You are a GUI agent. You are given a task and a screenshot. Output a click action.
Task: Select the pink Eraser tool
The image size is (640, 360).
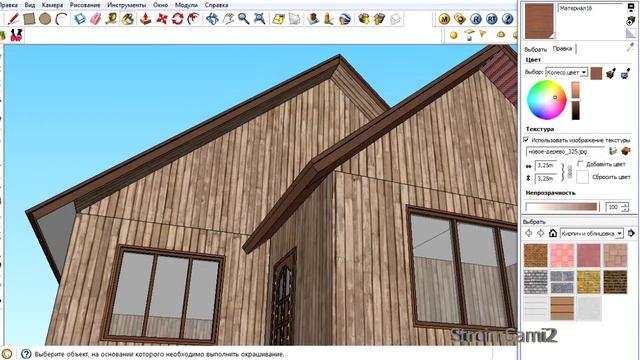95,19
